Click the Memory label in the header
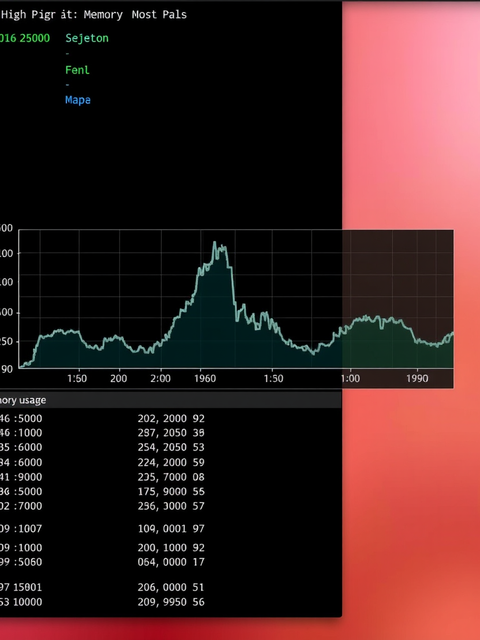Viewport: 480px width, 640px height. click(103, 15)
